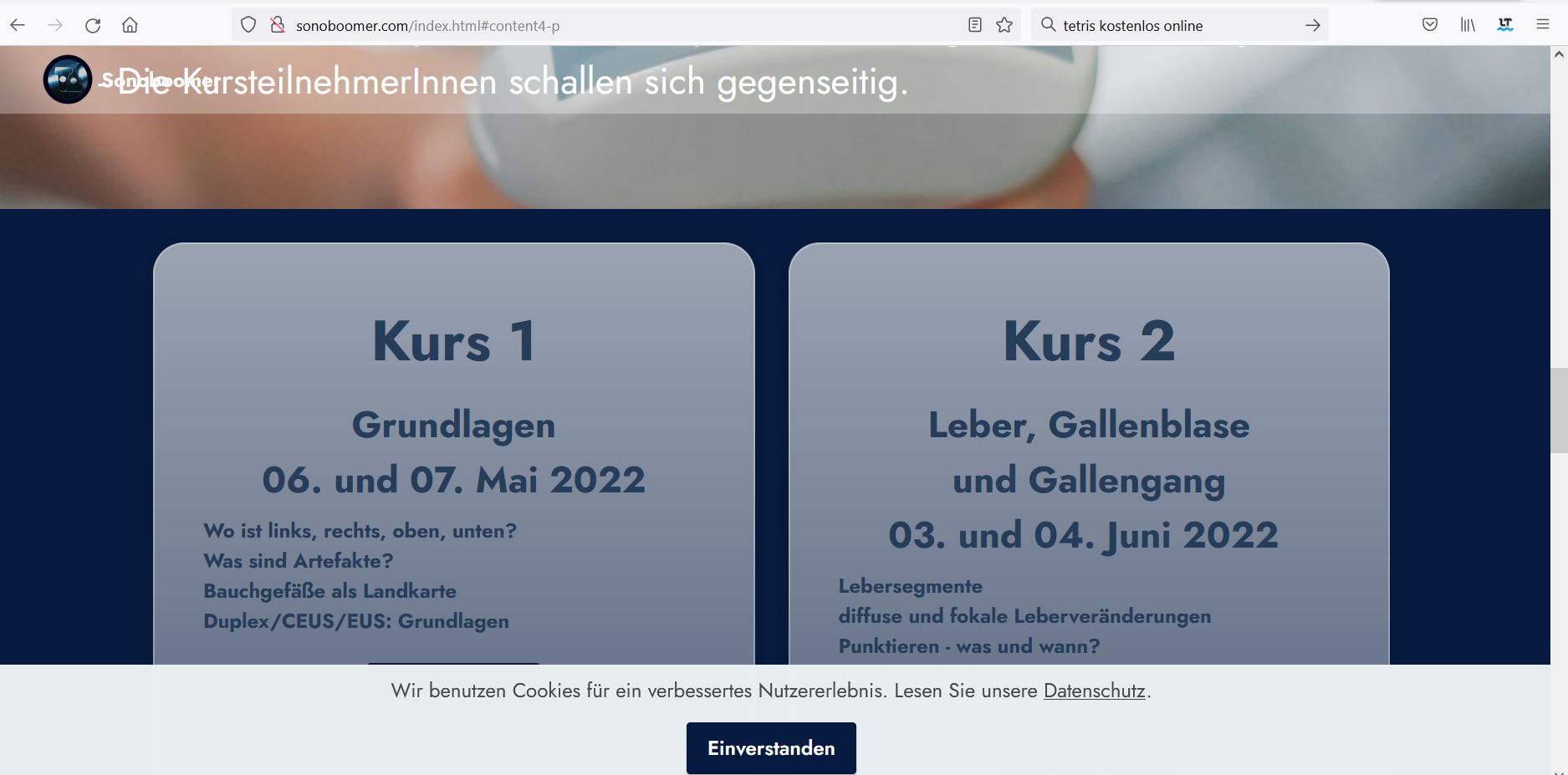Click the 'Kurs 1' heading
Viewport: 1568px width, 775px height.
pyautogui.click(x=454, y=342)
